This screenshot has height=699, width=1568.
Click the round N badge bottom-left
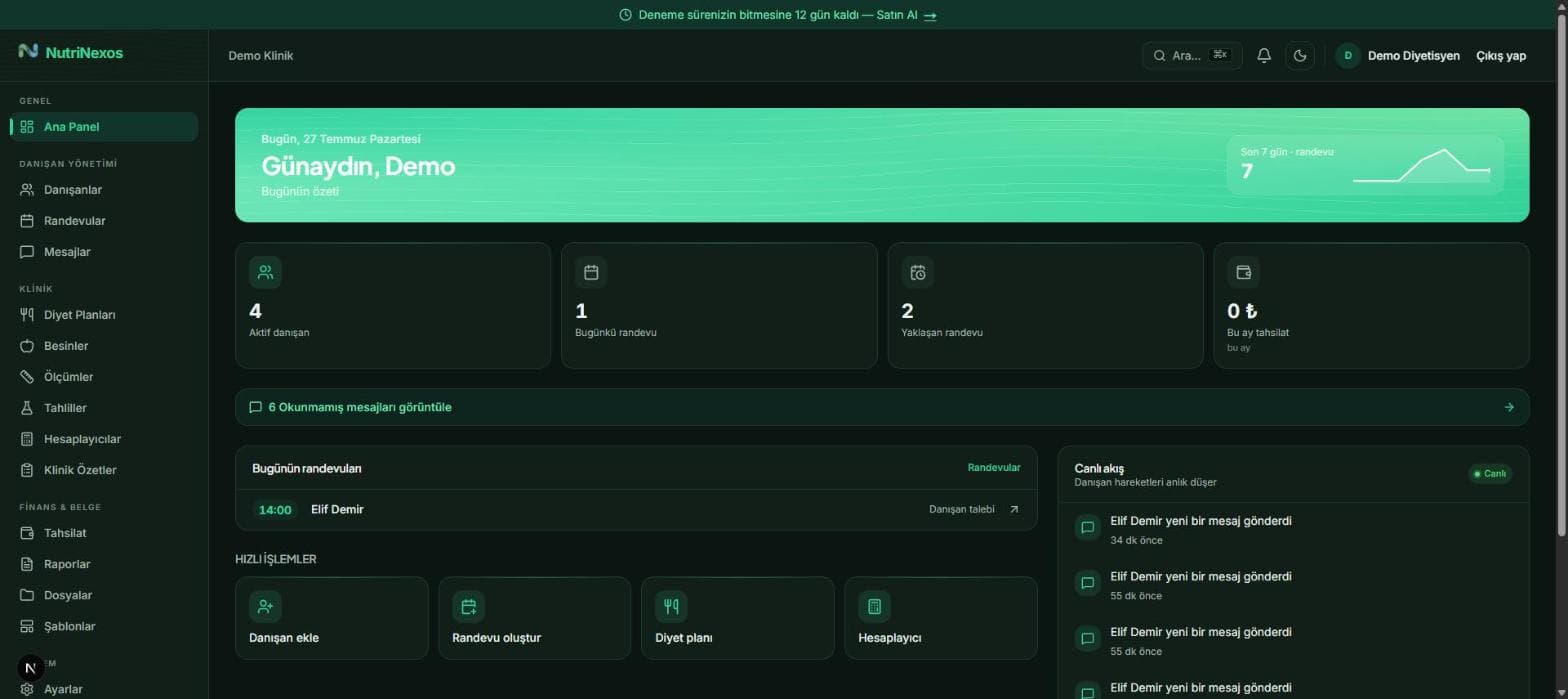coord(30,667)
